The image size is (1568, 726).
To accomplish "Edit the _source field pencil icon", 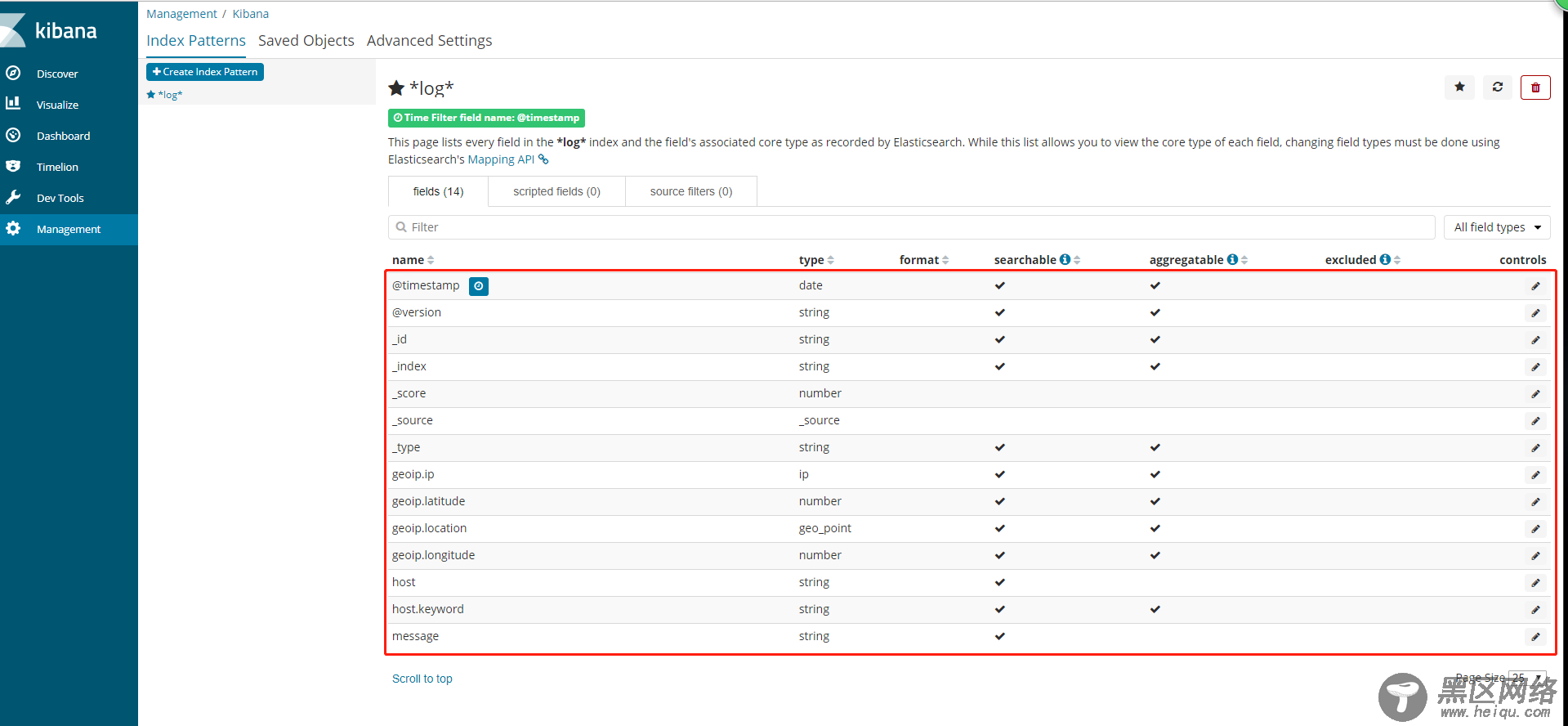I will tap(1535, 421).
